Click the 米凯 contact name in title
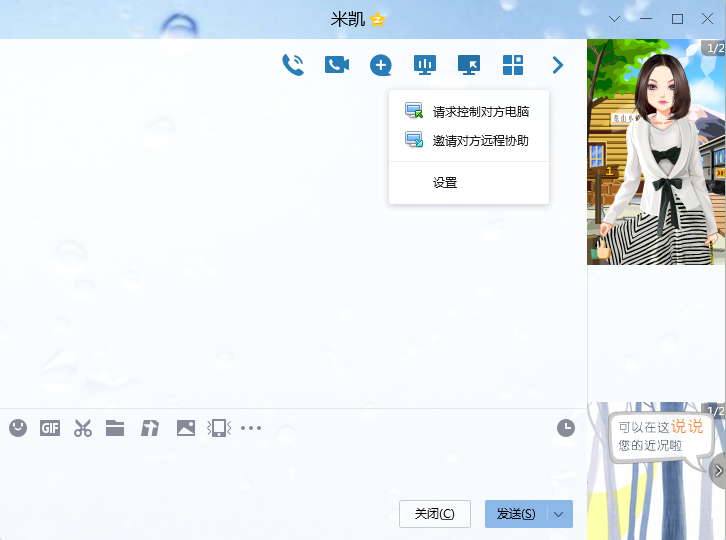The width and height of the screenshot is (726, 540). (348, 19)
